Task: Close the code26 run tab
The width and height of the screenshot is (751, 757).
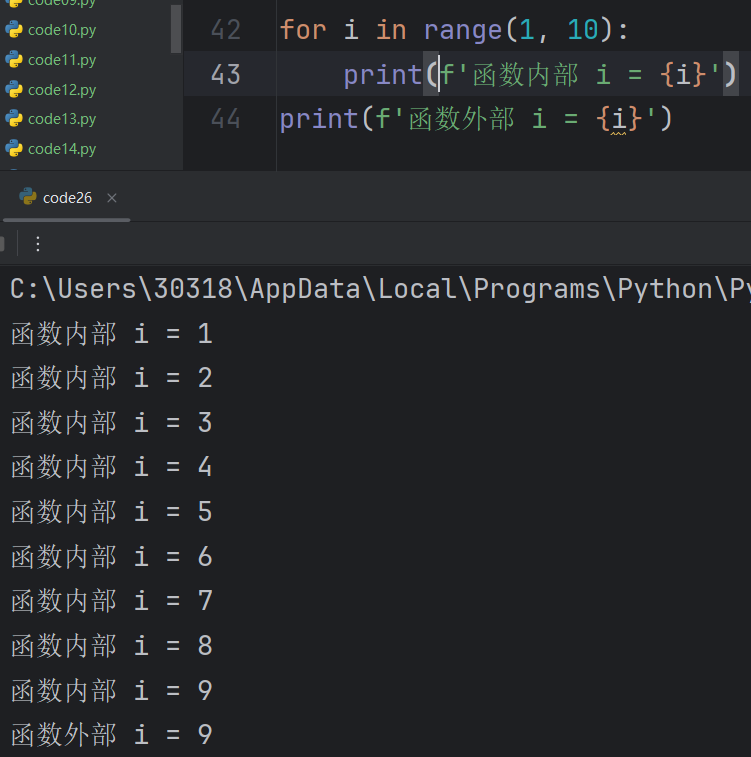Action: (111, 198)
